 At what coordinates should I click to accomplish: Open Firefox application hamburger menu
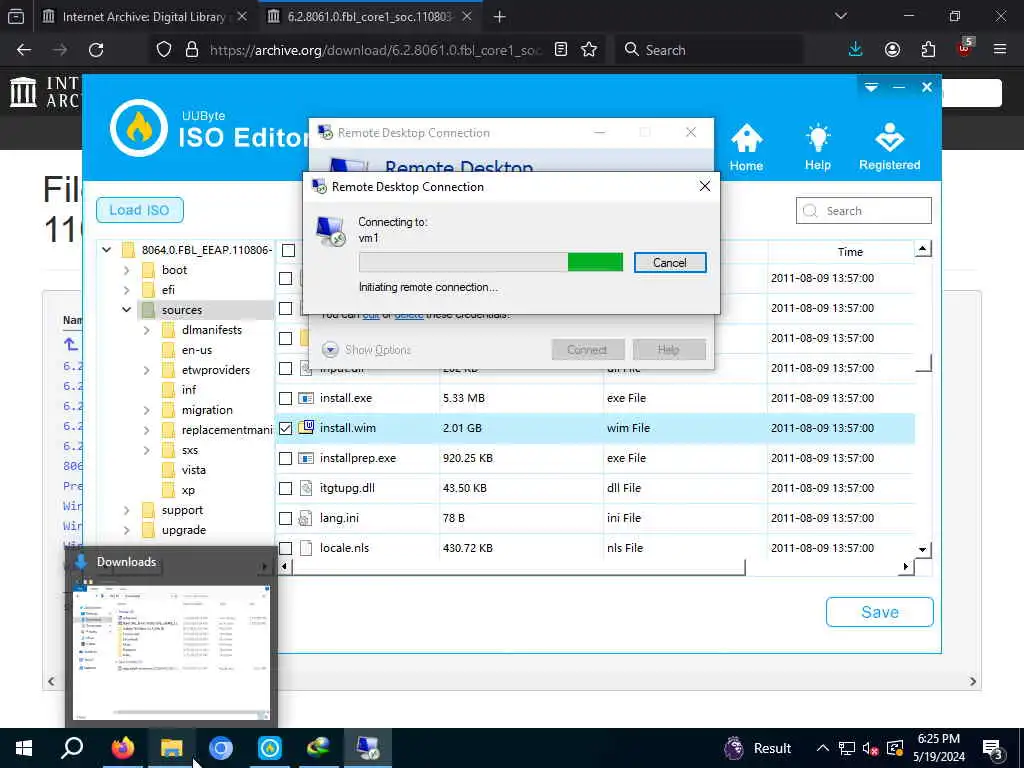pos(1000,50)
